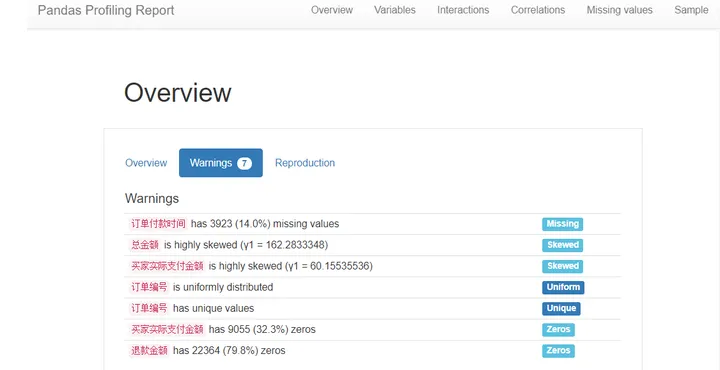The height and width of the screenshot is (370, 720).
Task: Jump to Missing values section
Action: pos(619,10)
